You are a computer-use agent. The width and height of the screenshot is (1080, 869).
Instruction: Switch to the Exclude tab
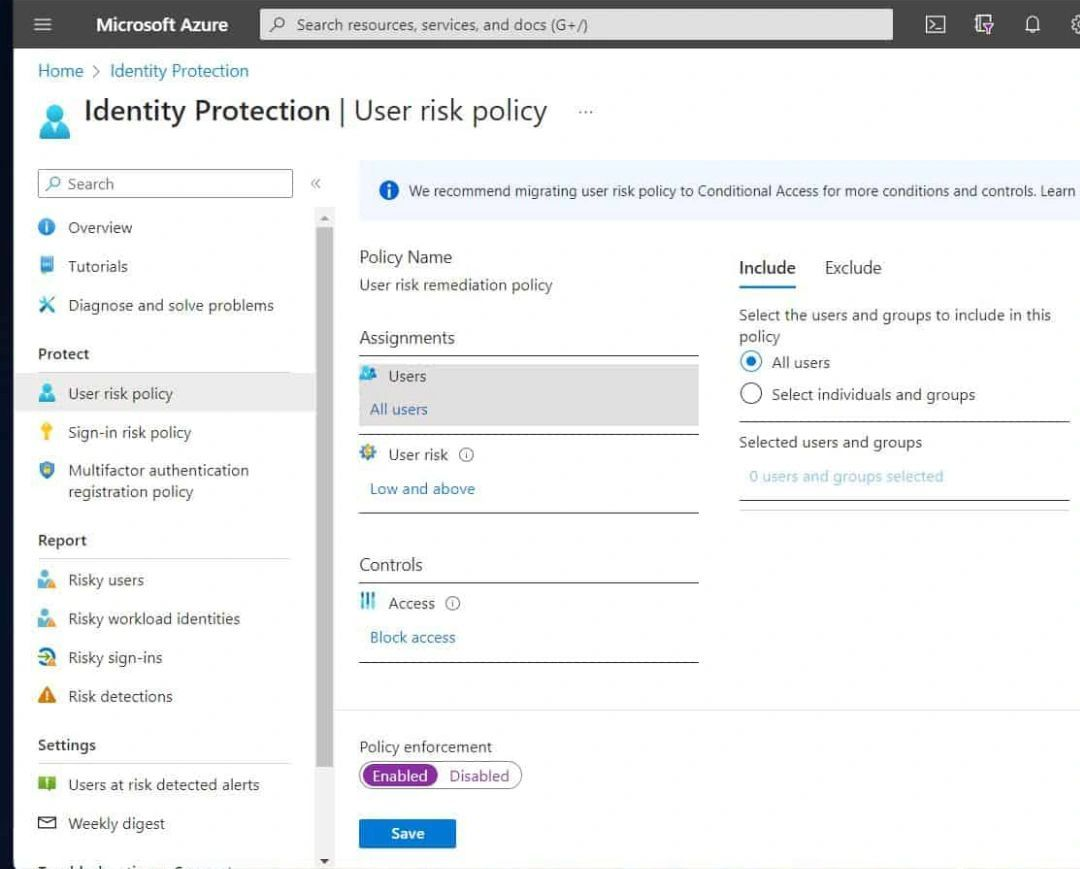[x=853, y=267]
